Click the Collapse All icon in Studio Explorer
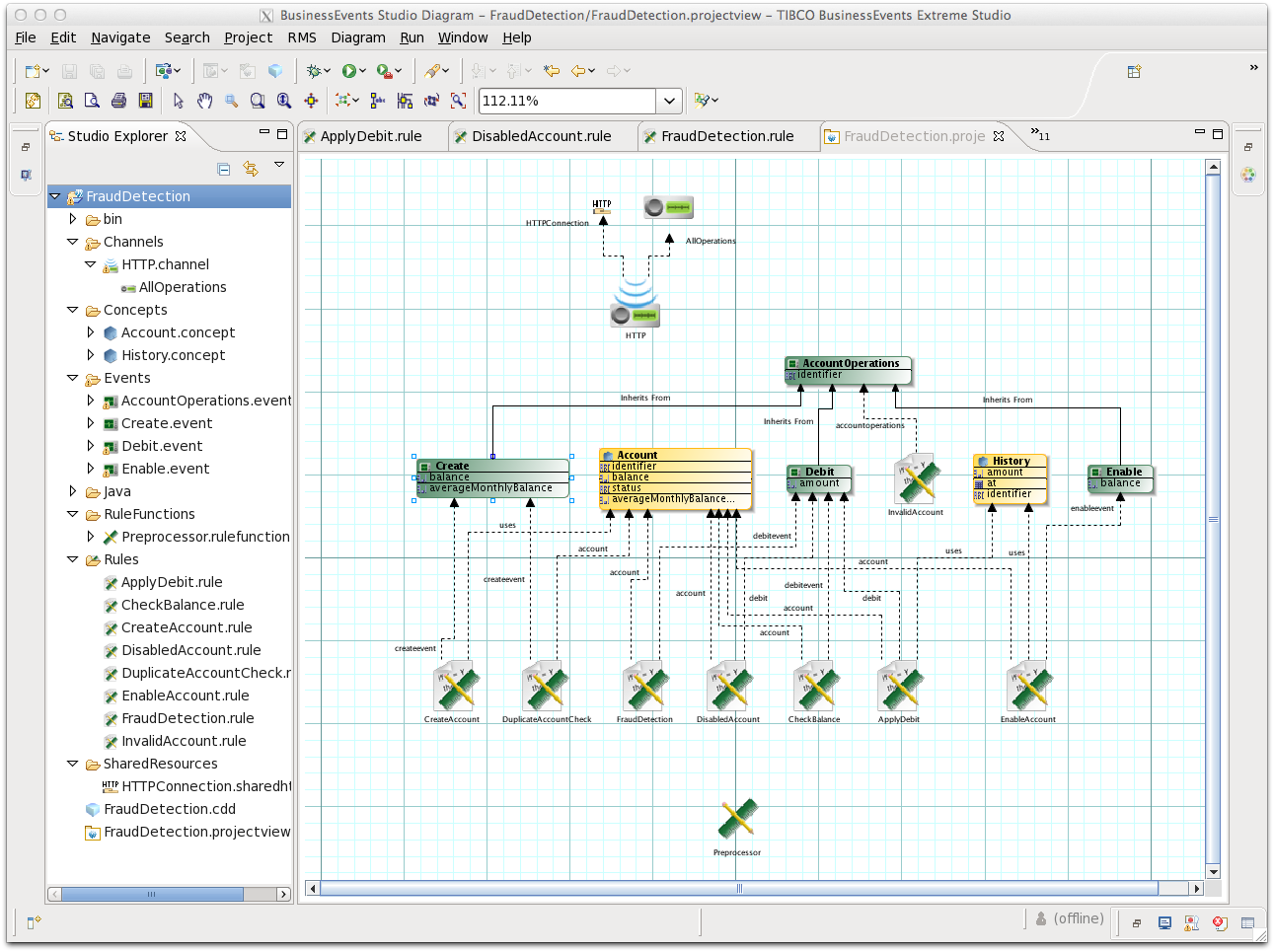 click(x=224, y=170)
